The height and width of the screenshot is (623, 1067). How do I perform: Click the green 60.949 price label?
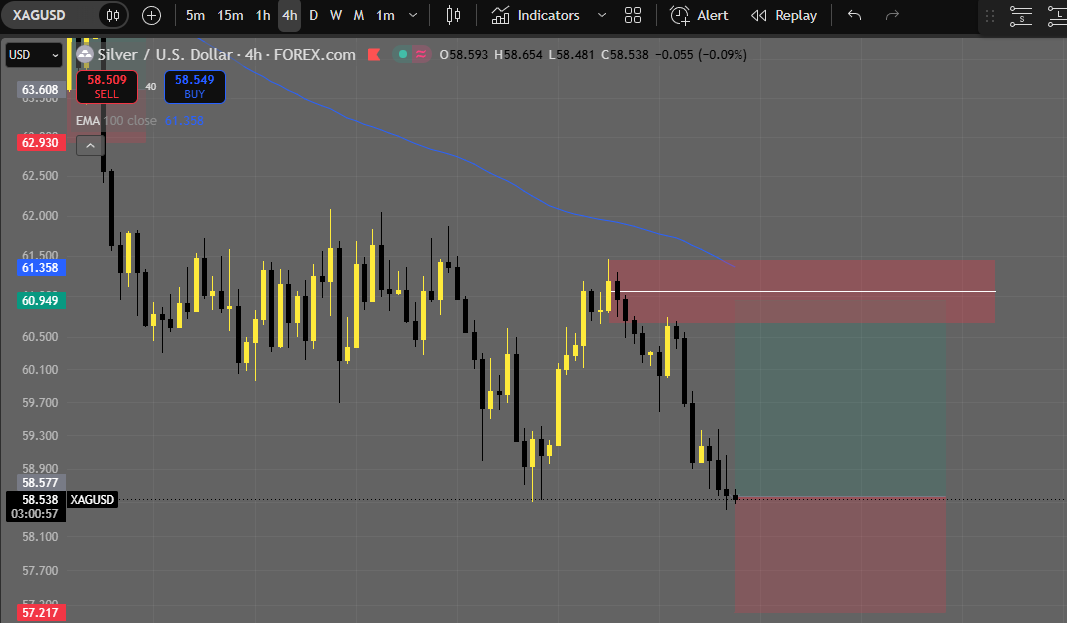click(40, 301)
